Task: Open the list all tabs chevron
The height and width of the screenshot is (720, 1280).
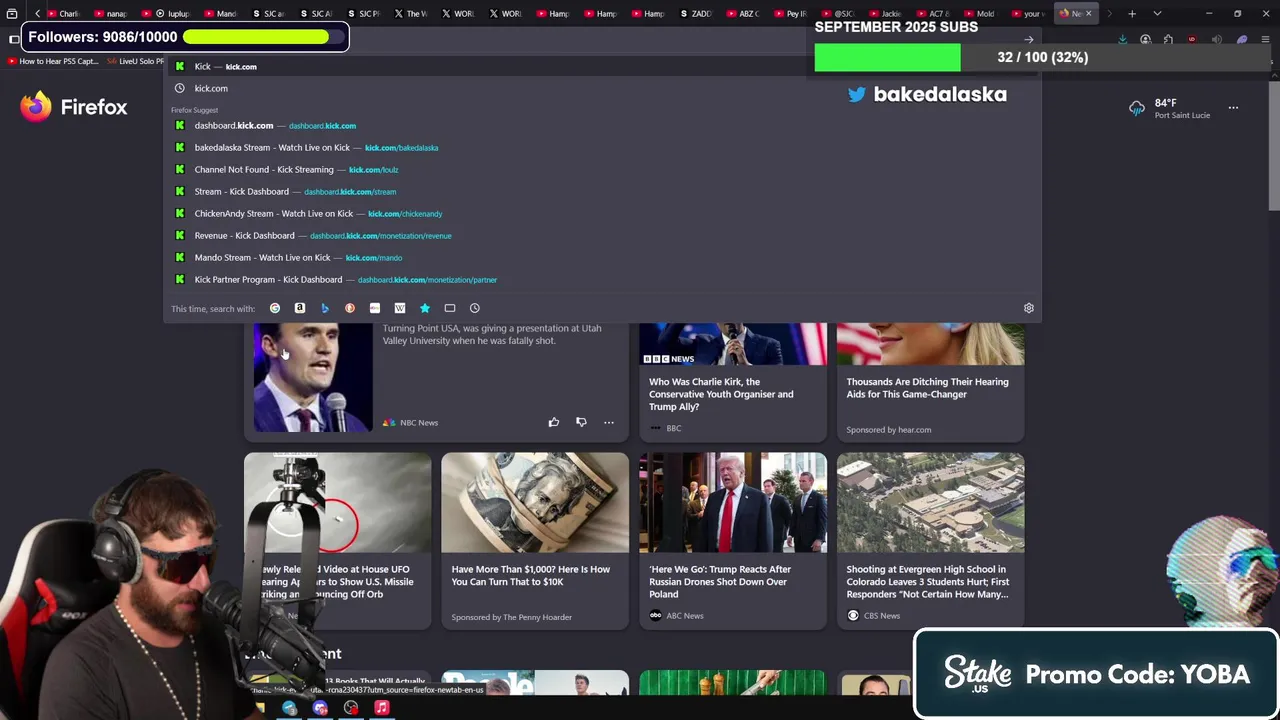Action: [x=1157, y=13]
